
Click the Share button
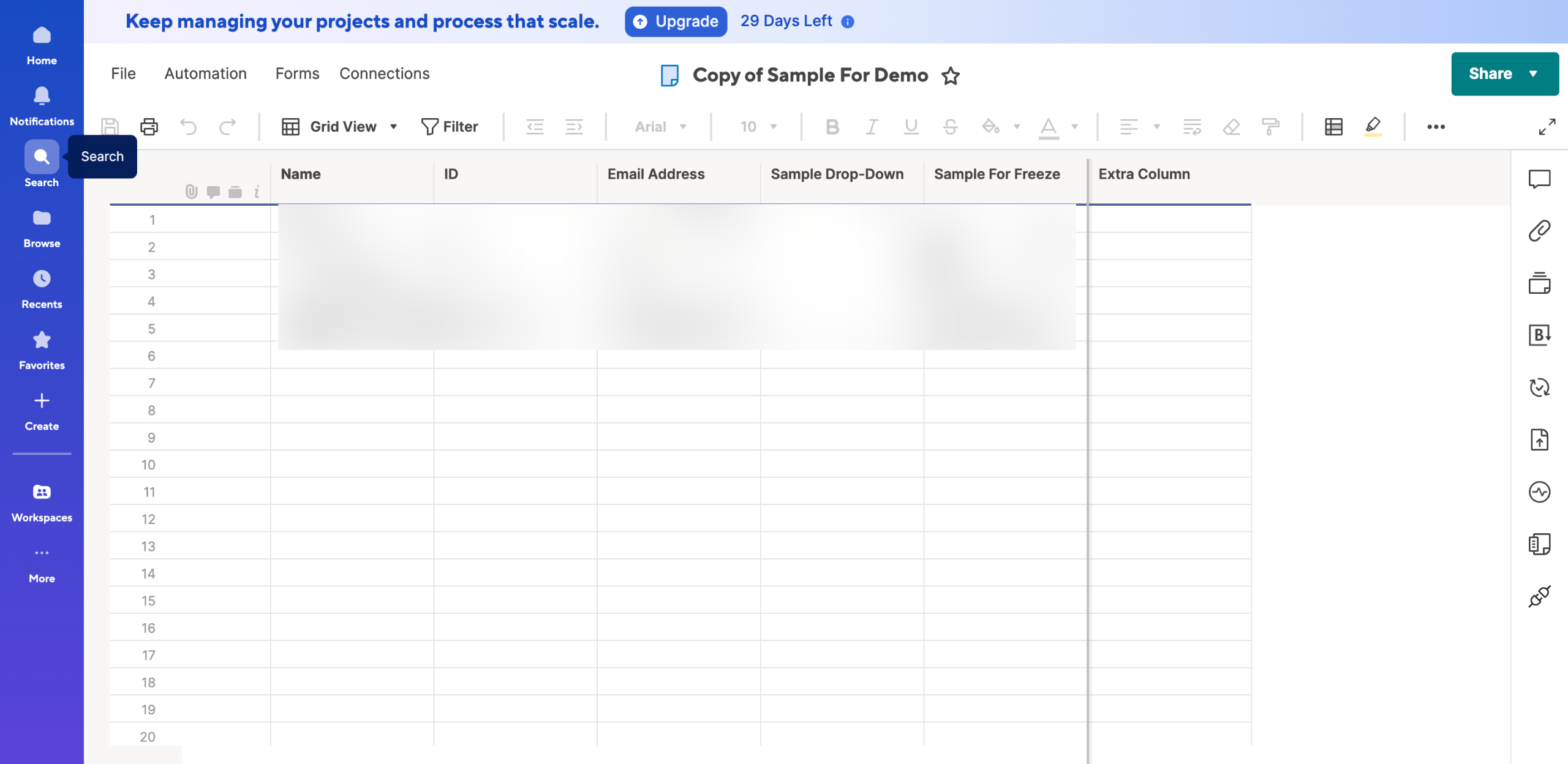click(1490, 73)
